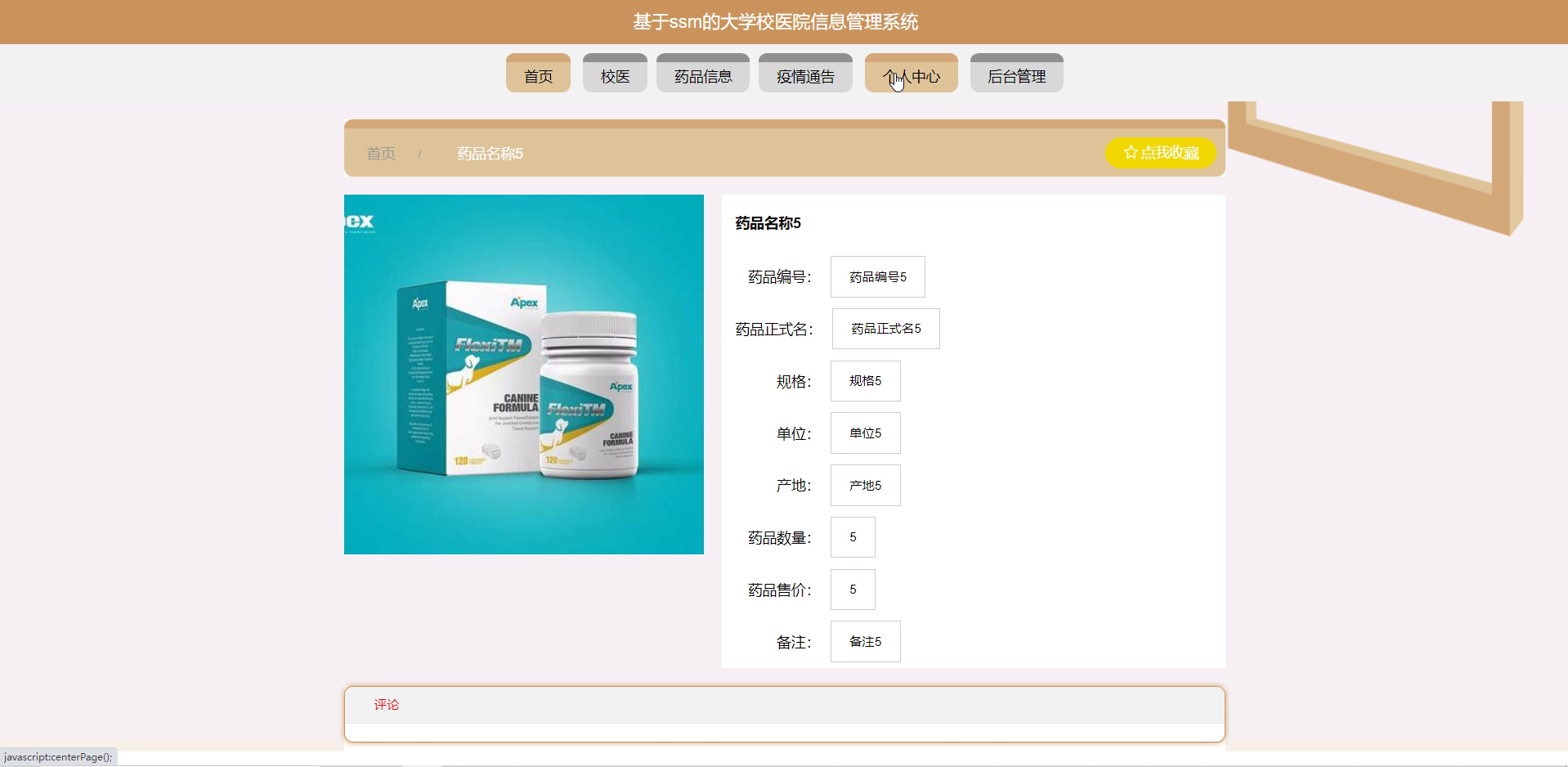1568x767 pixels.
Task: Click the 产地: label
Action: 794,486
